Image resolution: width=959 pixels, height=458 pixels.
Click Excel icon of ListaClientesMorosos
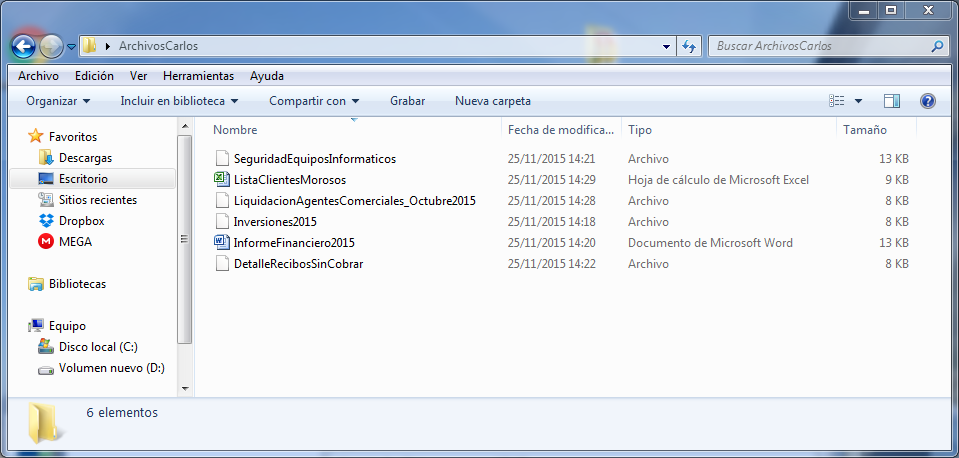[x=221, y=179]
